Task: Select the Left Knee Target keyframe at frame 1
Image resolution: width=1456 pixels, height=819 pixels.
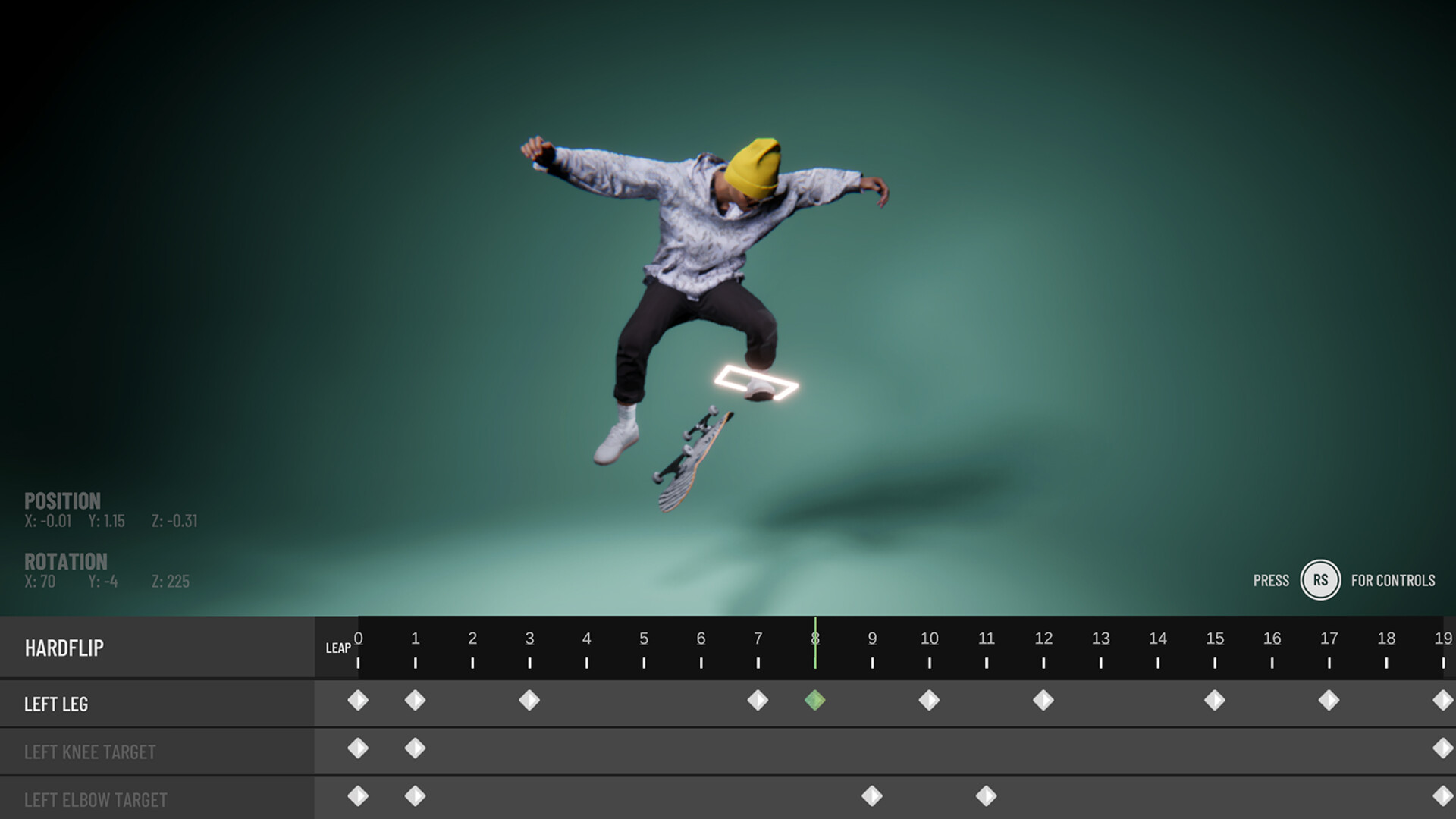Action: click(x=415, y=750)
